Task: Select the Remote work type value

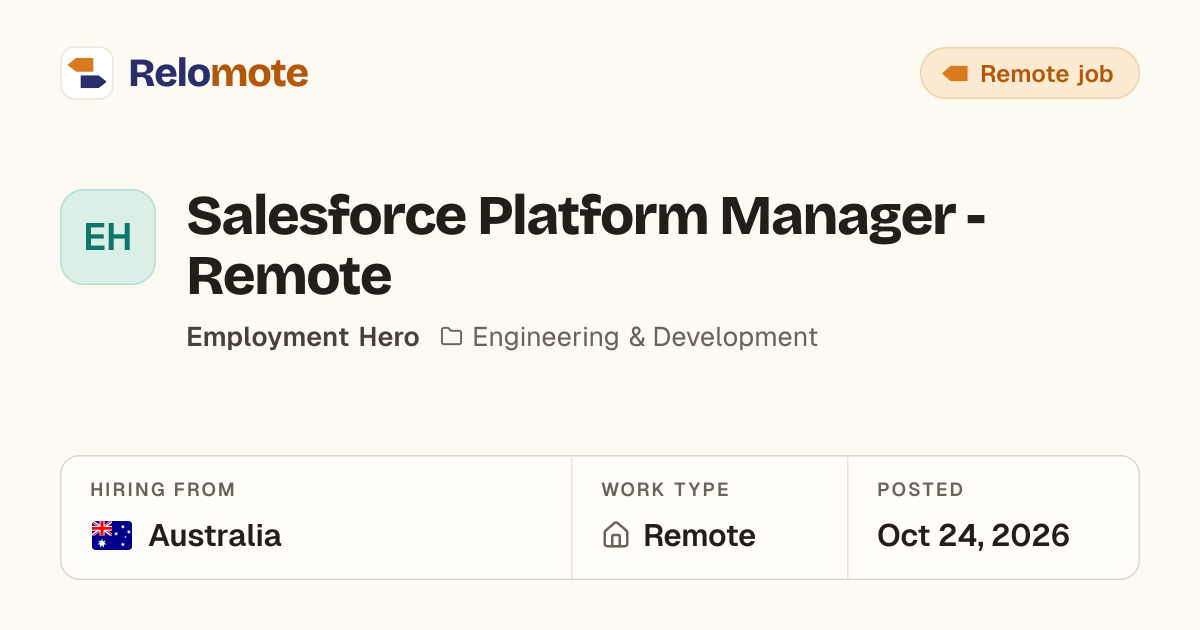Action: click(x=699, y=536)
